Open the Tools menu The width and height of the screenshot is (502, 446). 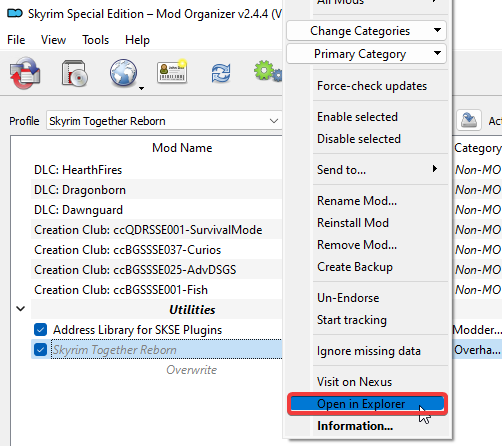(x=95, y=40)
